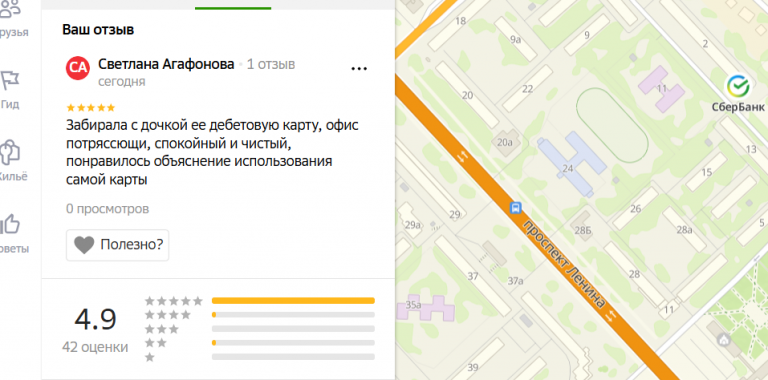This screenshot has height=380, width=768.
Task: Filter by two-star rating bar
Action: [x=293, y=343]
